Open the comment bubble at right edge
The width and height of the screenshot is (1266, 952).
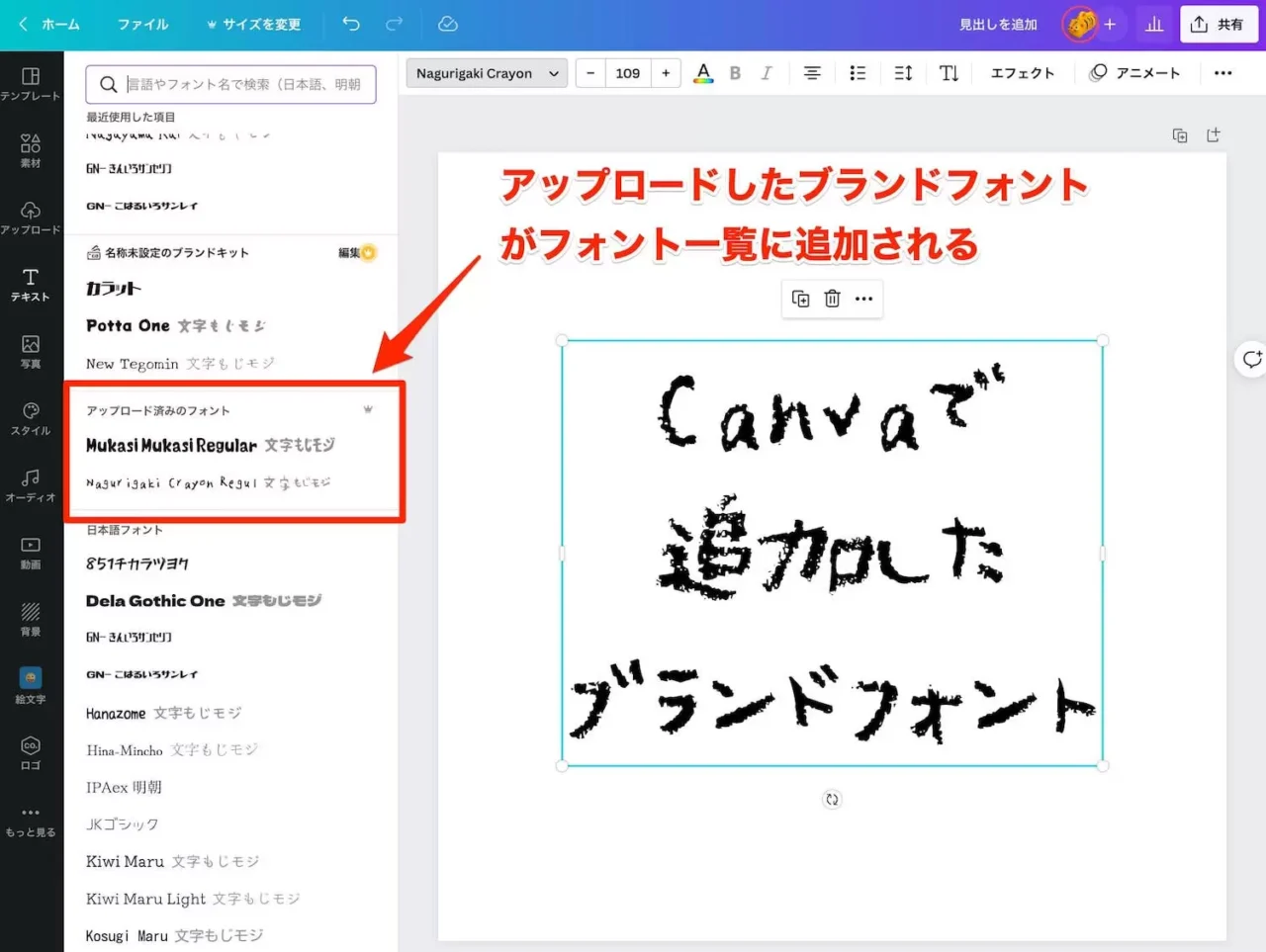point(1252,359)
